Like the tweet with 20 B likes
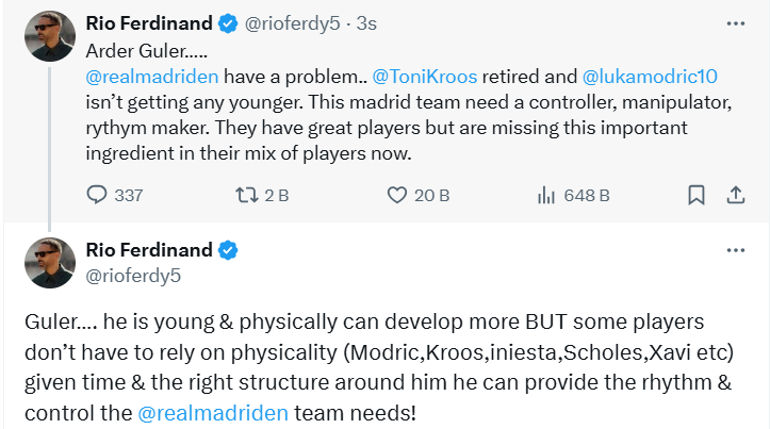Viewport: 770px width, 429px height. click(397, 195)
